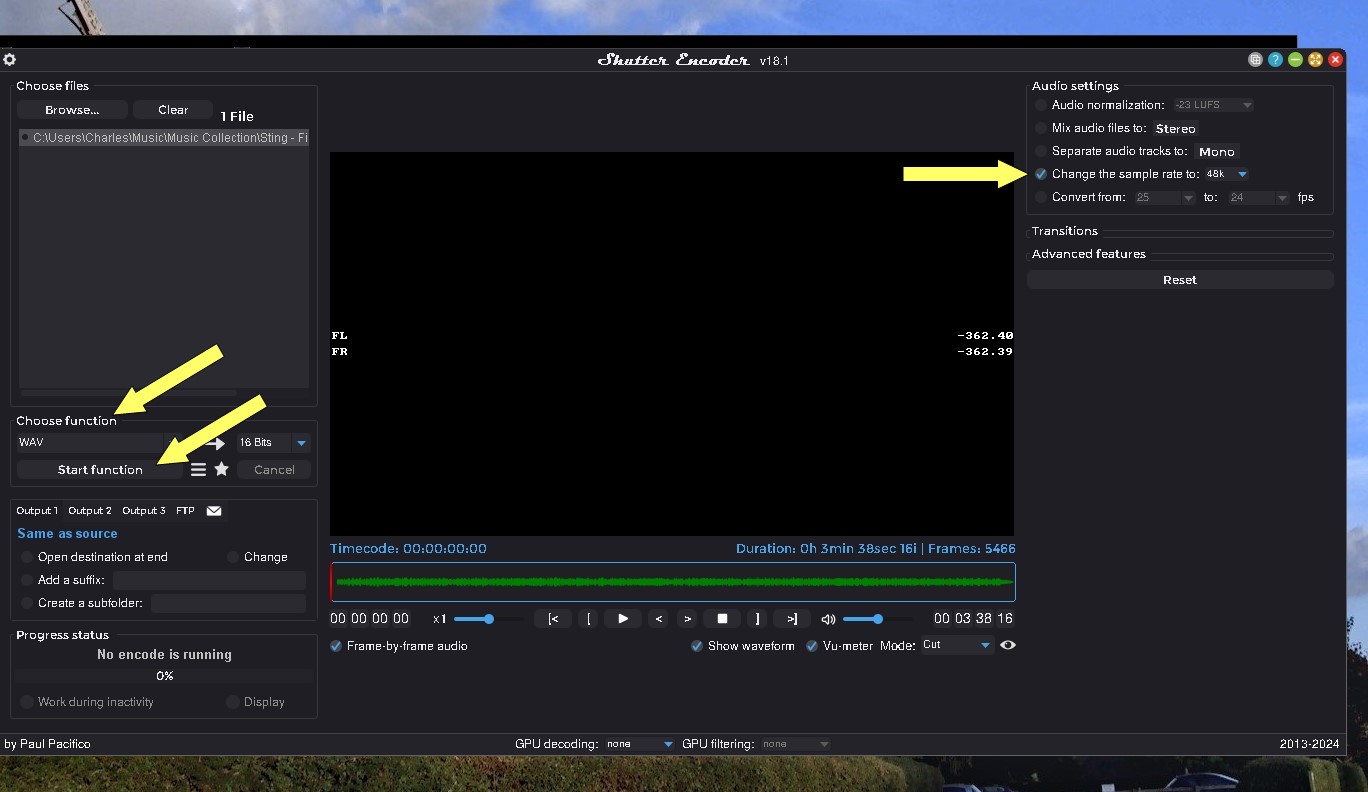Screen dimensions: 1368x792
Task: Click the stop button
Action: [x=722, y=619]
